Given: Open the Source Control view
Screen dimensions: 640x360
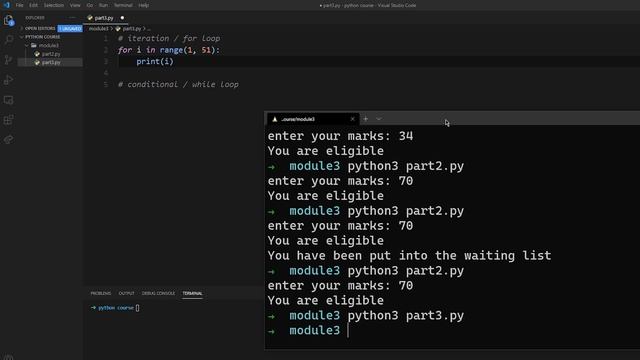Looking at the screenshot, I should coord(9,60).
